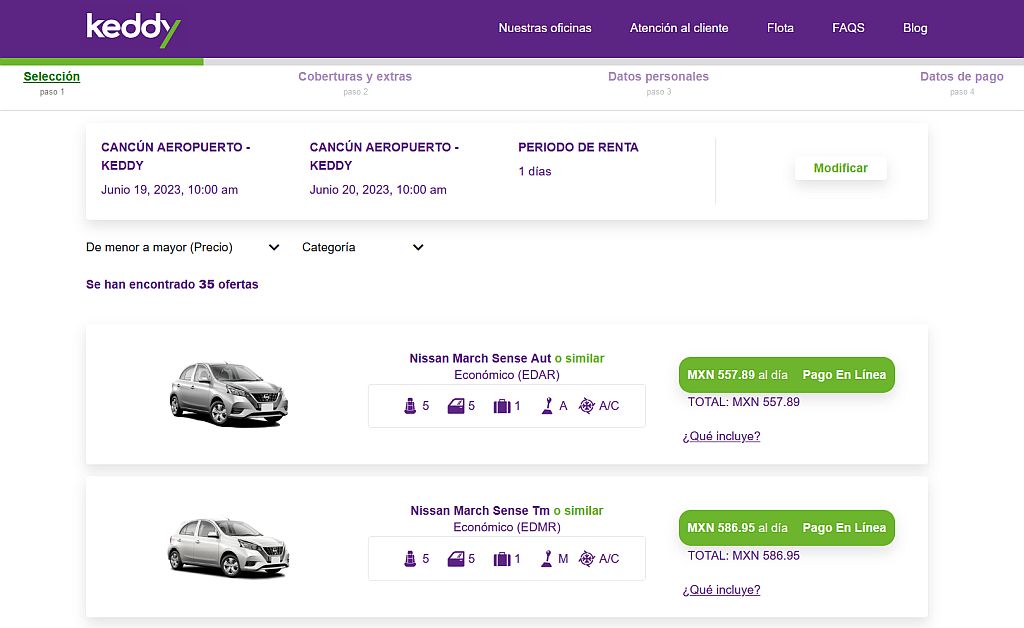This screenshot has width=1024, height=628.
Task: Select the luggage icon on Nissan March Sense Aut
Action: click(x=502, y=405)
